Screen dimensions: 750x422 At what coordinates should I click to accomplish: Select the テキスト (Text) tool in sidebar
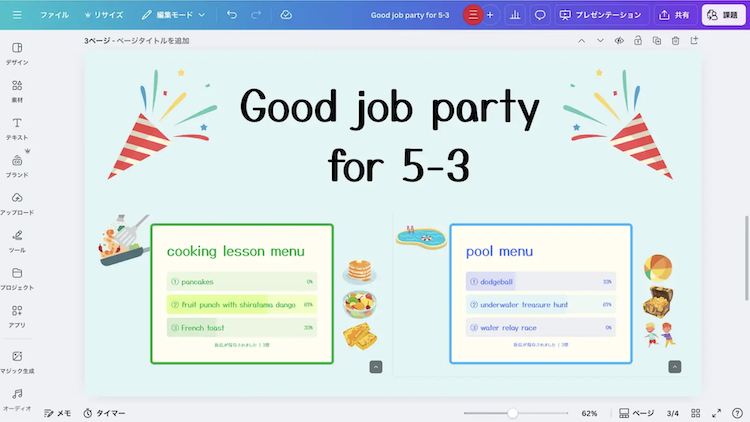coord(17,128)
